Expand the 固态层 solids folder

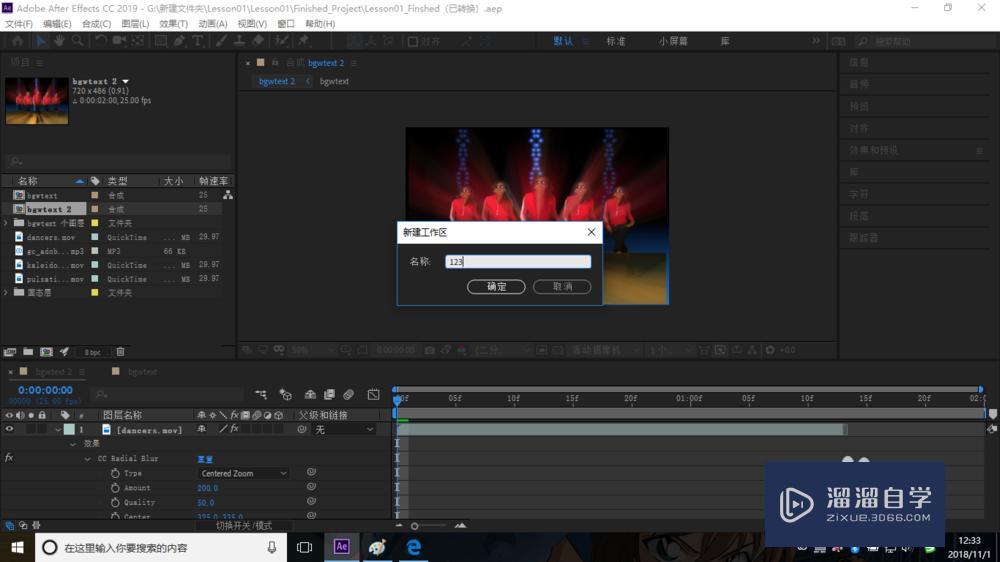tap(6, 293)
